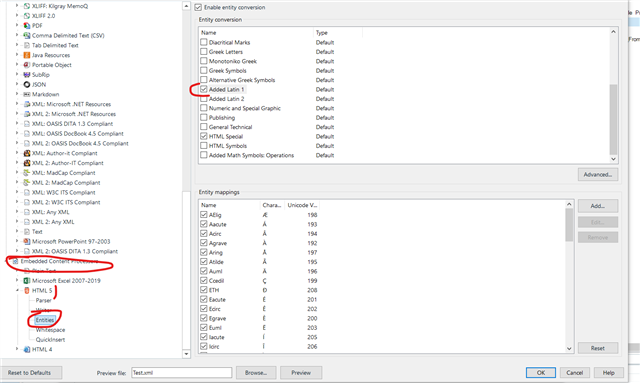
Task: Click the XML: Microsoft .NET Resources icon
Action: click(x=27, y=104)
